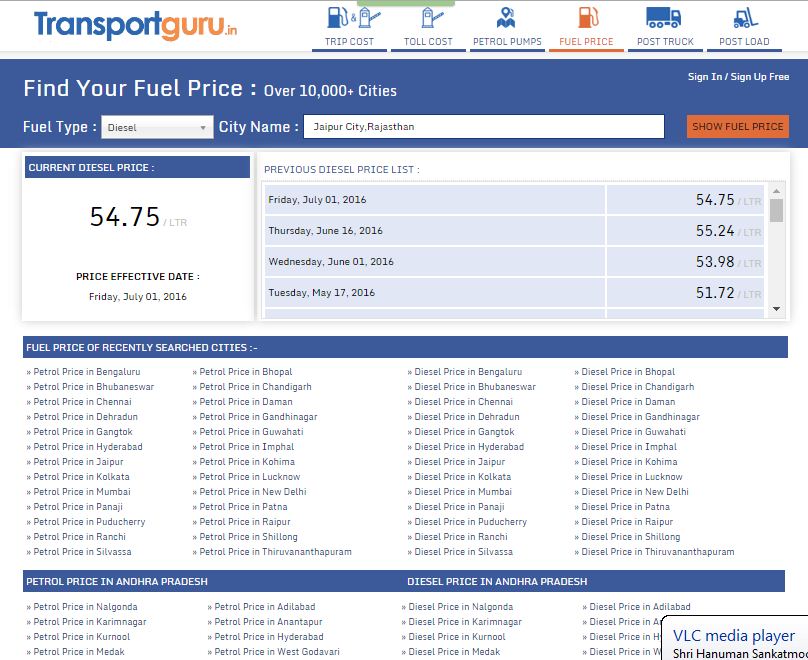Select the Fuel Price pump icon

tap(586, 18)
